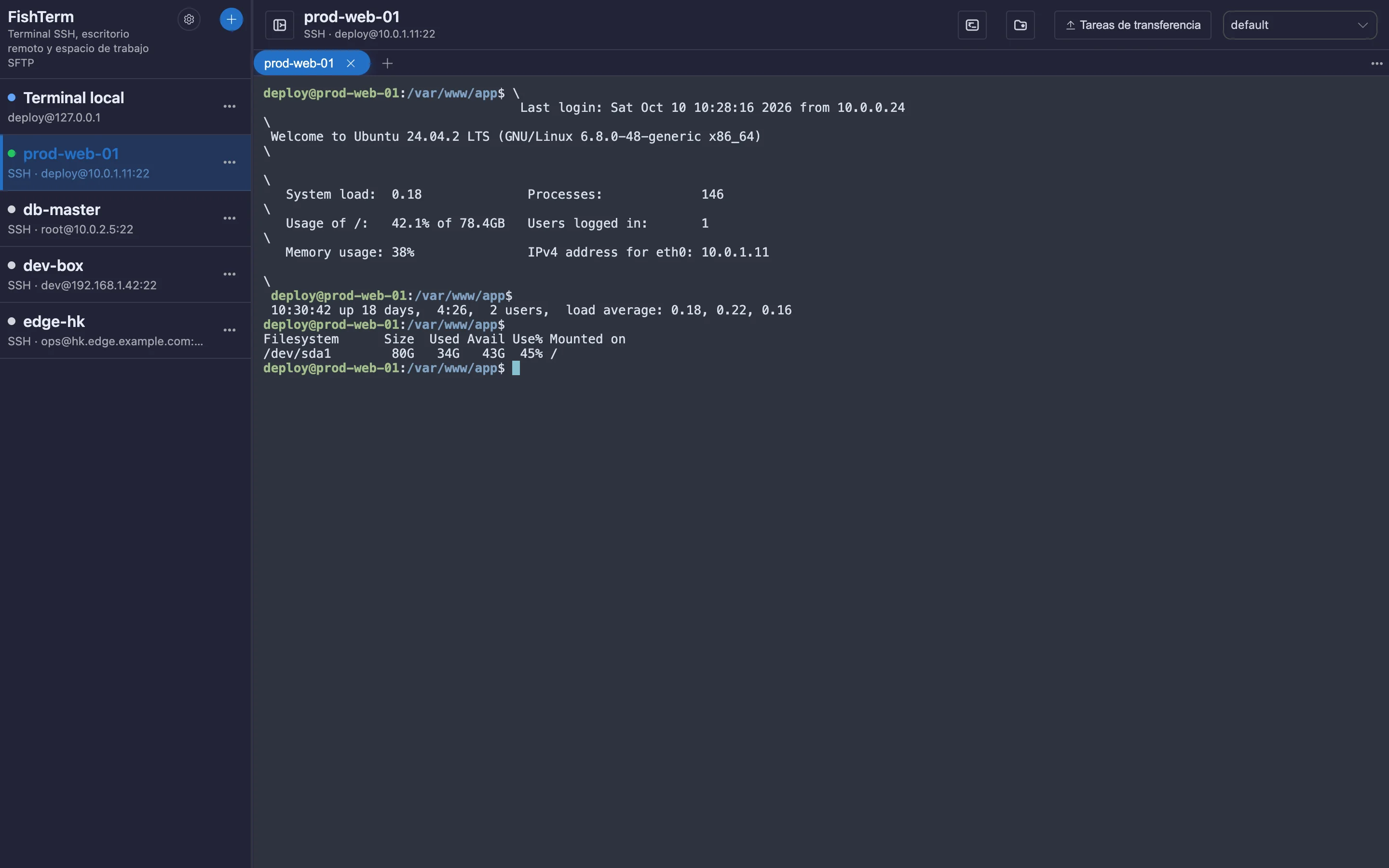1389x868 pixels.
Task: Click 'SSH · dev@192.168.1.42:22' address text
Action: click(82, 285)
